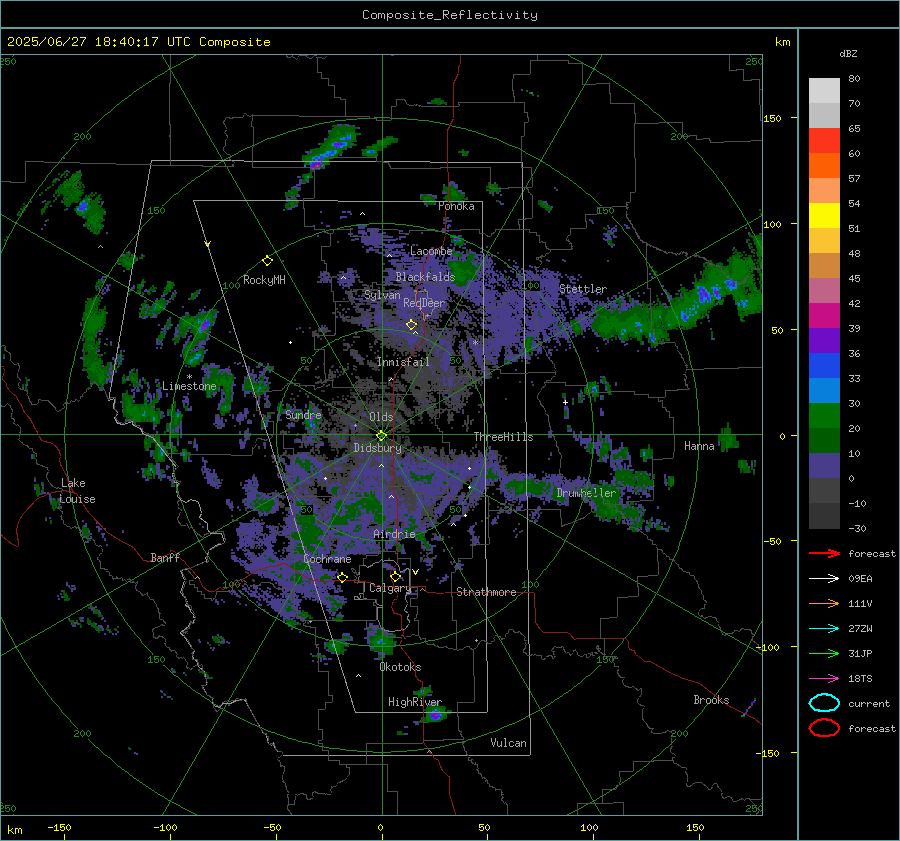The height and width of the screenshot is (841, 900).
Task: Click the yellow 54-51 dBZ color band
Action: tap(824, 216)
